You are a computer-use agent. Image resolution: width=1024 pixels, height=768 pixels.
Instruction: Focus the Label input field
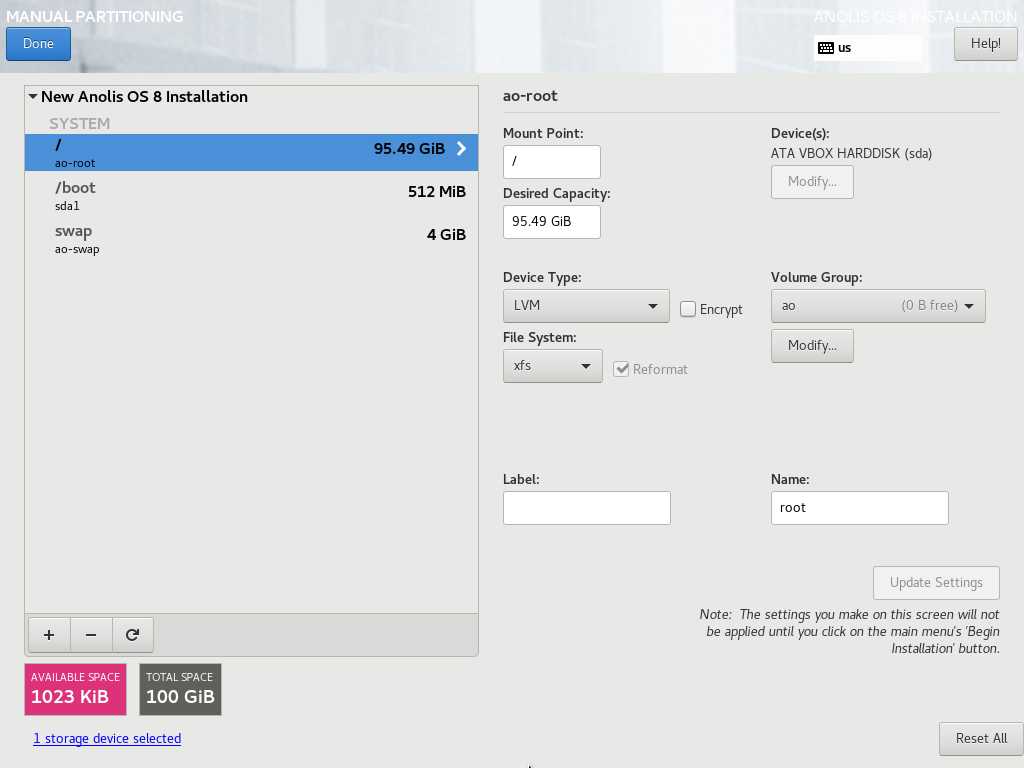coord(586,508)
